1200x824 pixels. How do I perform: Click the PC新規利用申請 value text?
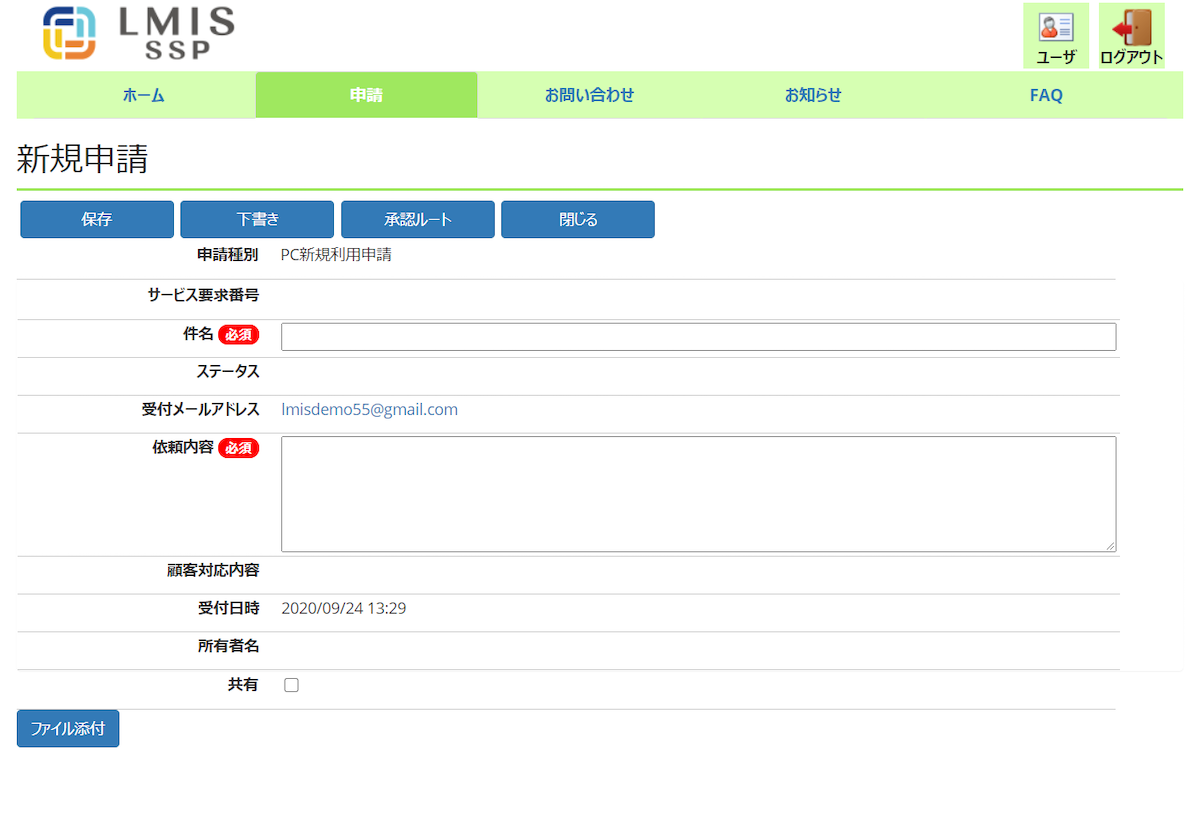[x=336, y=255]
